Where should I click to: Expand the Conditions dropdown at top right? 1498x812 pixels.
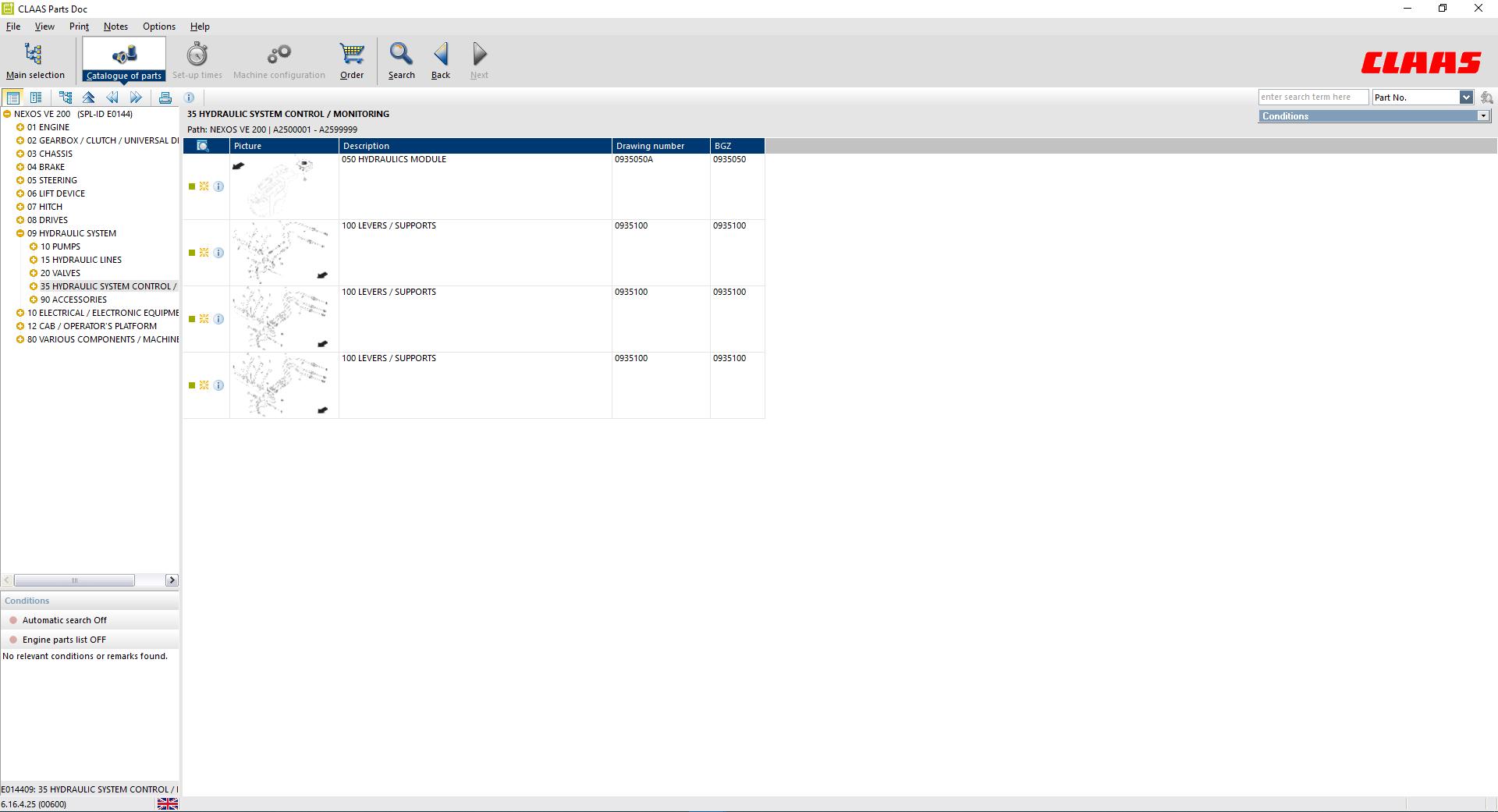(1483, 116)
